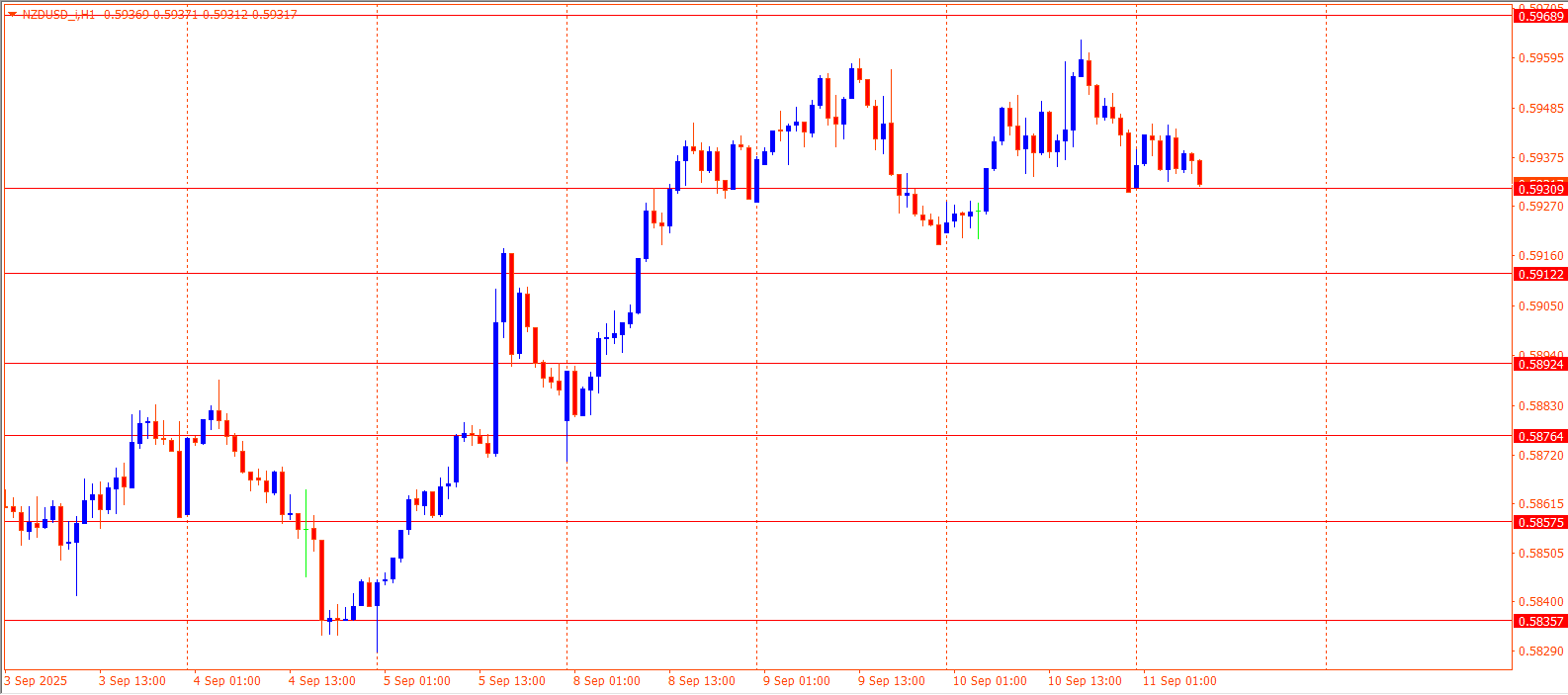Click the 0.59122 horizontal line label

[x=1540, y=274]
